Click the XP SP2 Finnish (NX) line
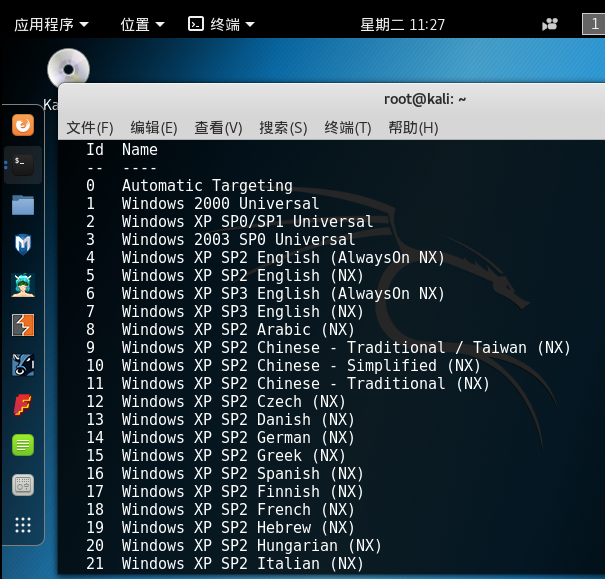Screen dimensions: 605x579 coord(242,491)
